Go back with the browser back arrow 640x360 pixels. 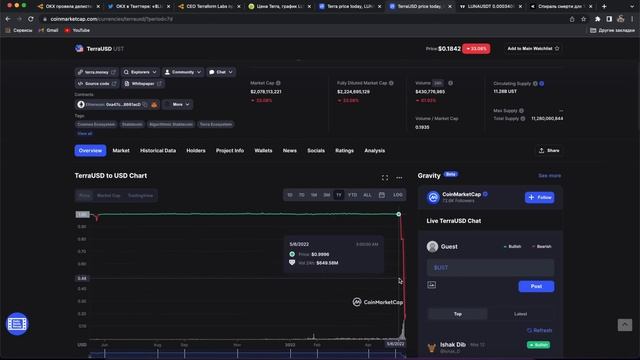click(x=8, y=19)
